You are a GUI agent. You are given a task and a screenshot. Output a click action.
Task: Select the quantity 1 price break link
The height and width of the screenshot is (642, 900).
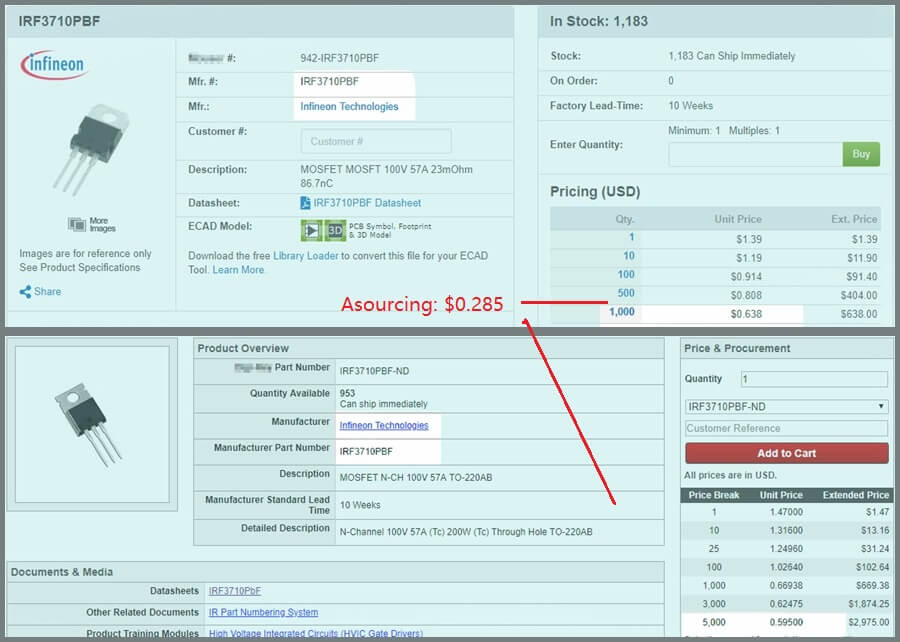(x=631, y=238)
